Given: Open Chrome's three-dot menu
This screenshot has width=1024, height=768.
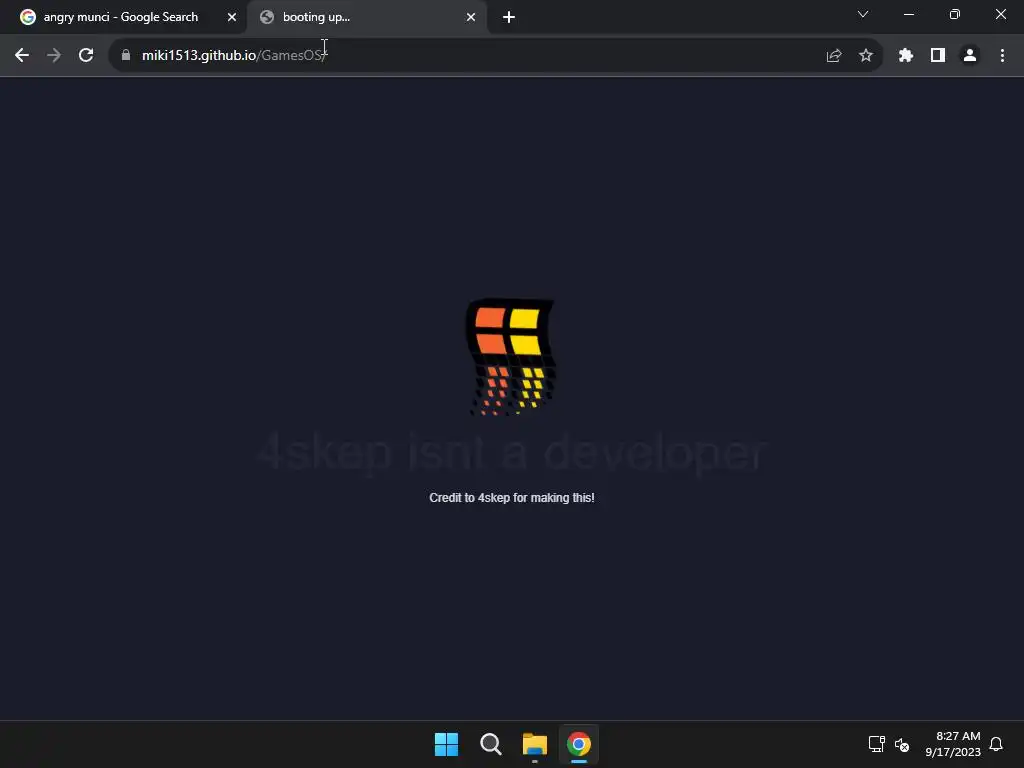Looking at the screenshot, I should point(1002,56).
